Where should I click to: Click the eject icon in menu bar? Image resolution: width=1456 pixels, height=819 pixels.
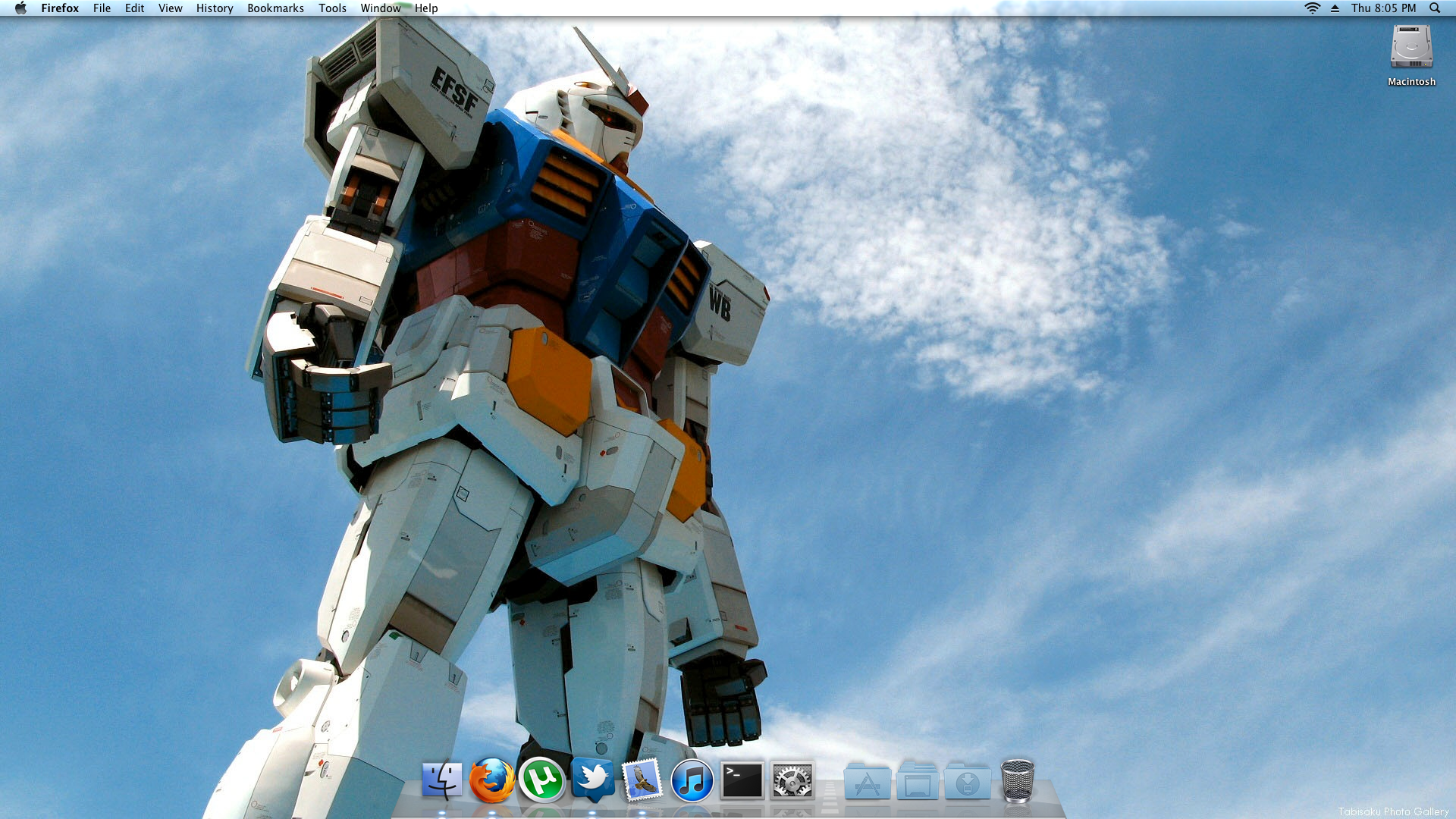pyautogui.click(x=1335, y=8)
